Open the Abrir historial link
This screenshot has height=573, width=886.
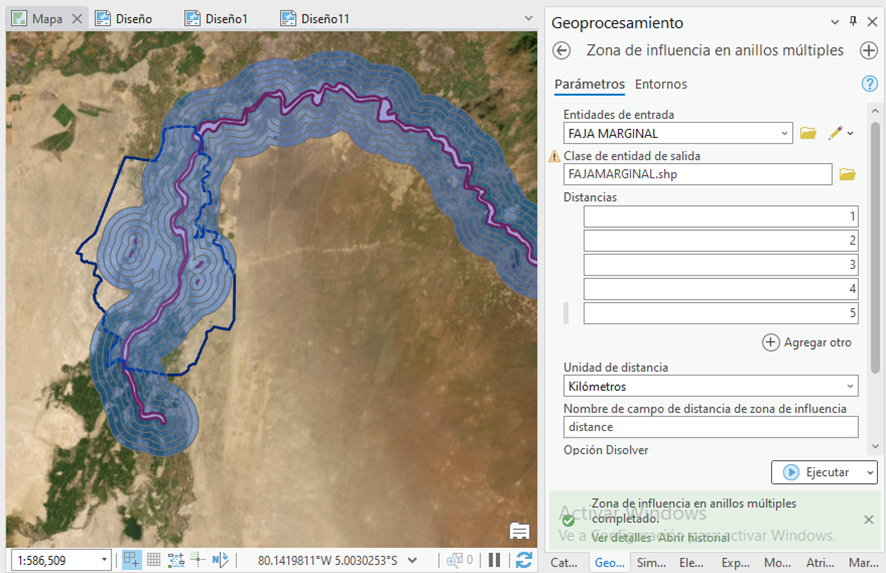tap(693, 537)
